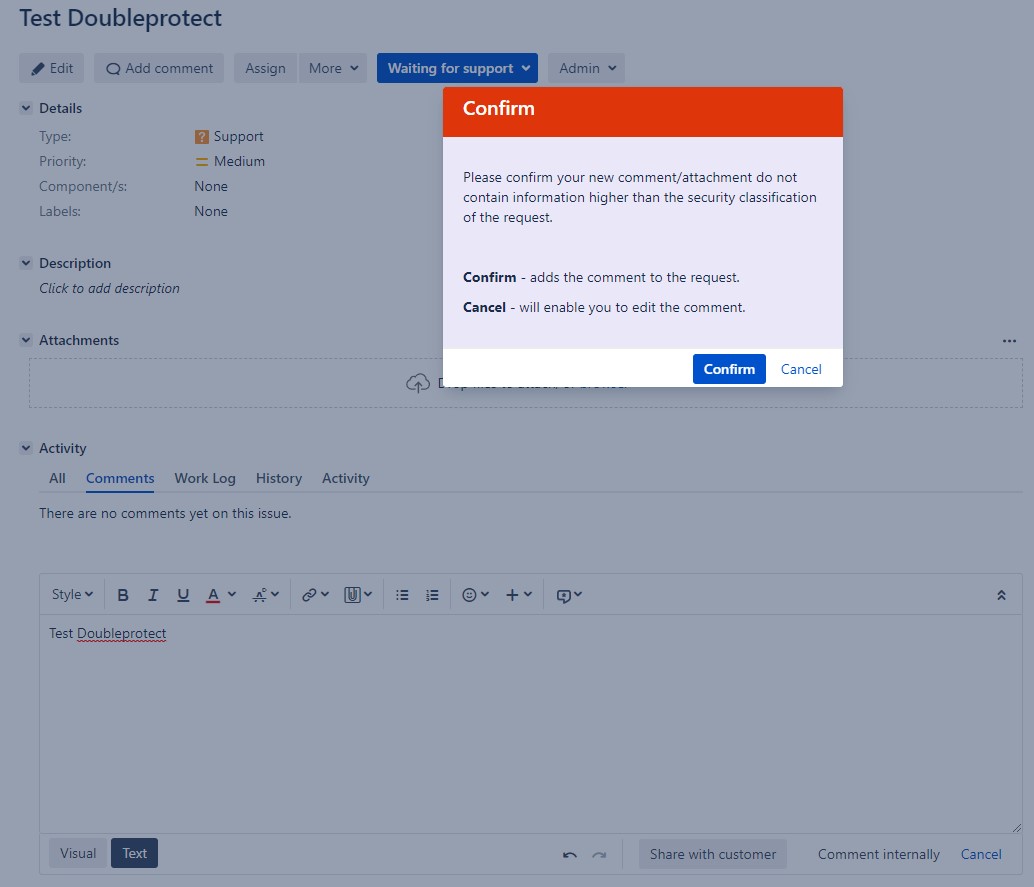Insert a bulleted list

(402, 595)
